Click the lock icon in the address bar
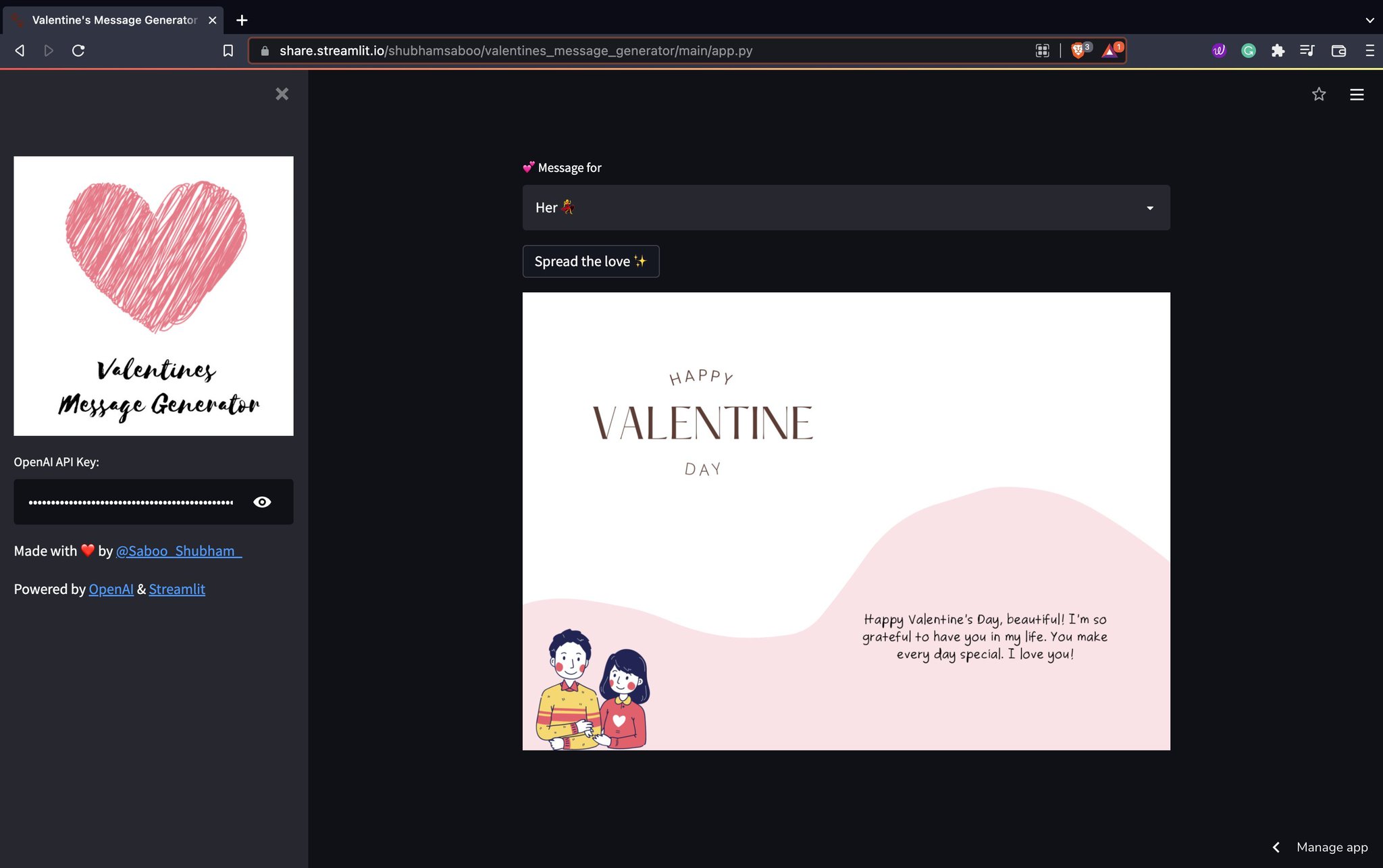The height and width of the screenshot is (868, 1383). pos(265,51)
